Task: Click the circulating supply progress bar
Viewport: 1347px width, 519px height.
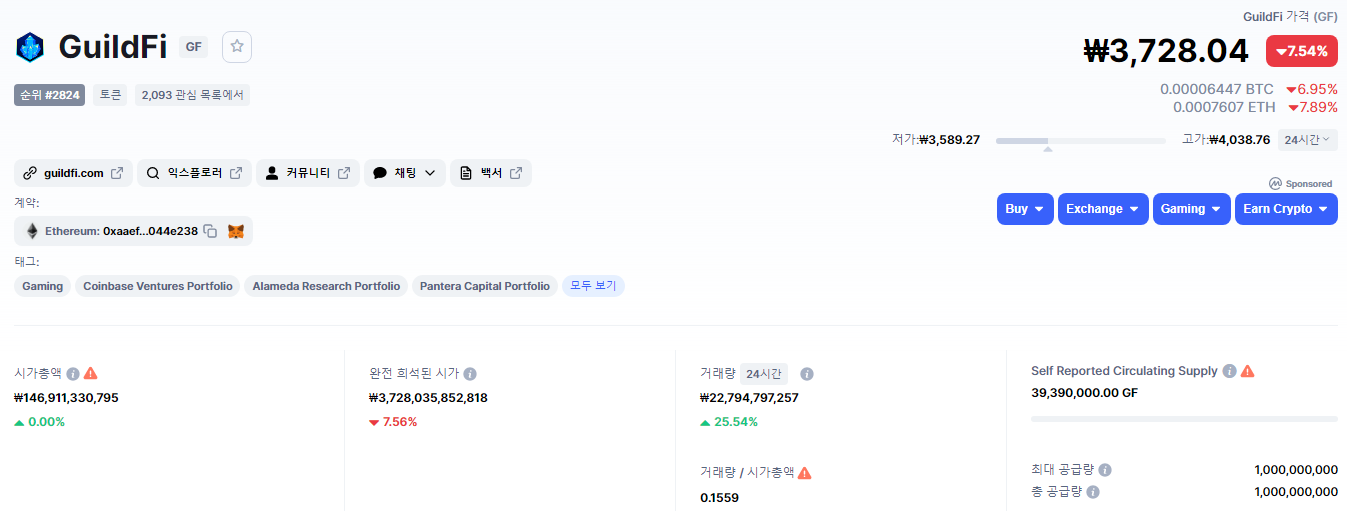Action: coord(1184,418)
